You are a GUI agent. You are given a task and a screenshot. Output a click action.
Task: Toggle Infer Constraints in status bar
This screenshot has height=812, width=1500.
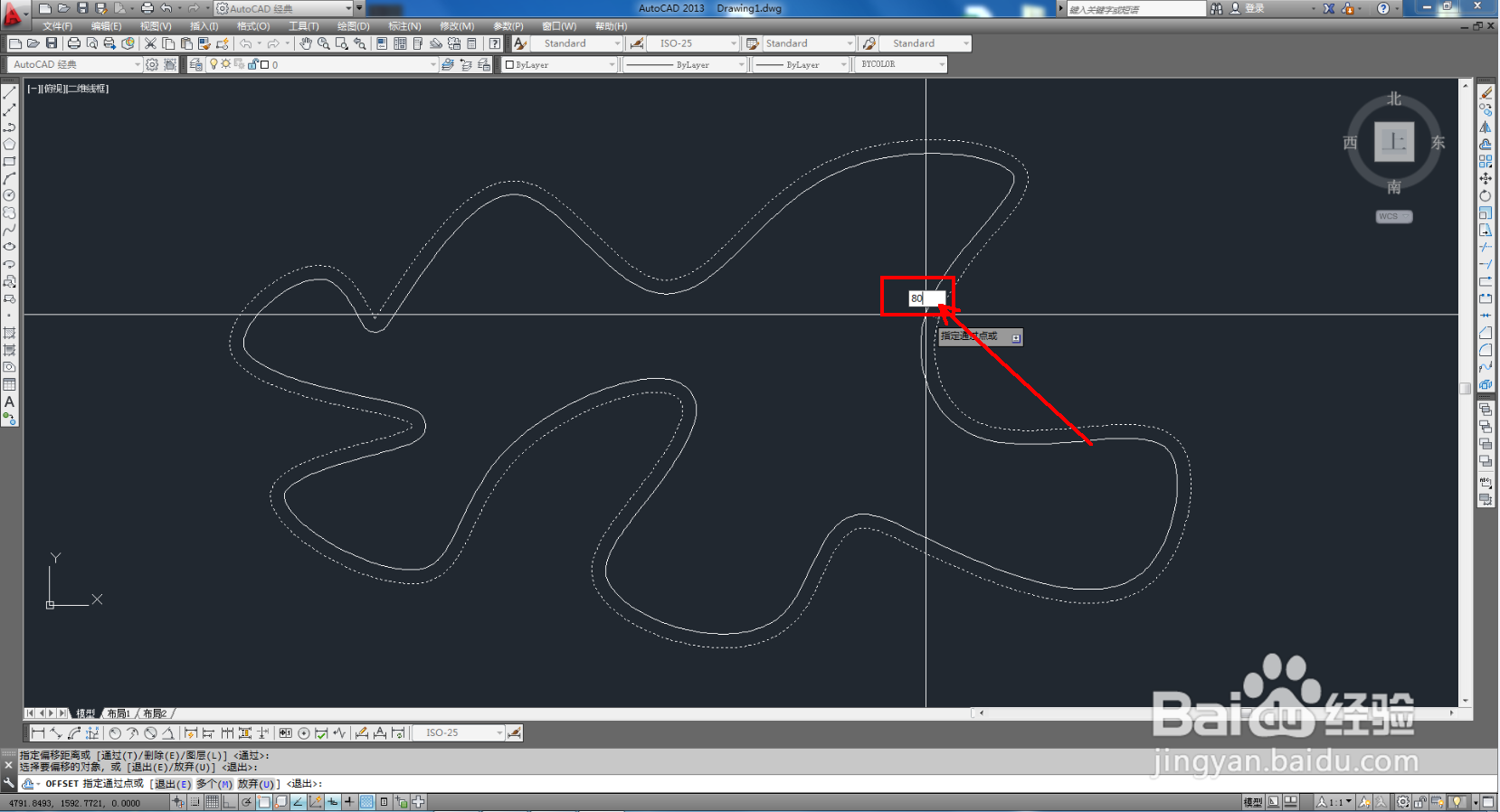[x=178, y=802]
